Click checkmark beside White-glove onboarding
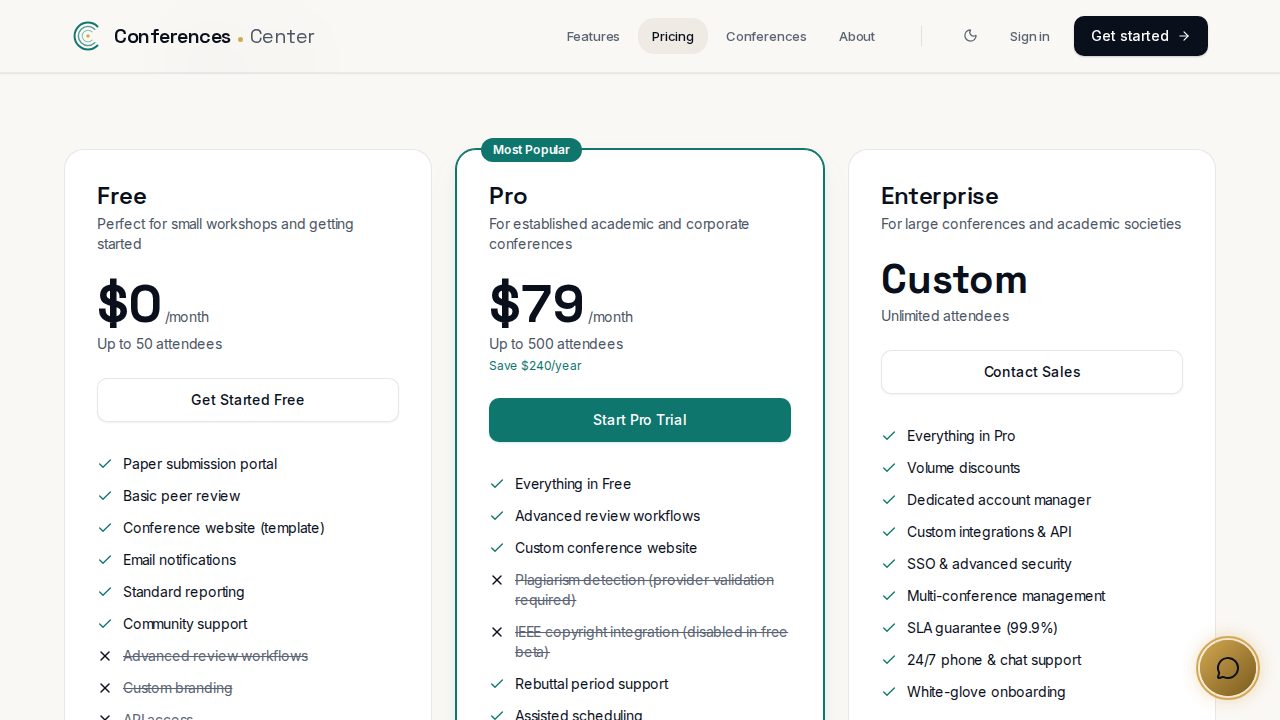 pos(889,692)
